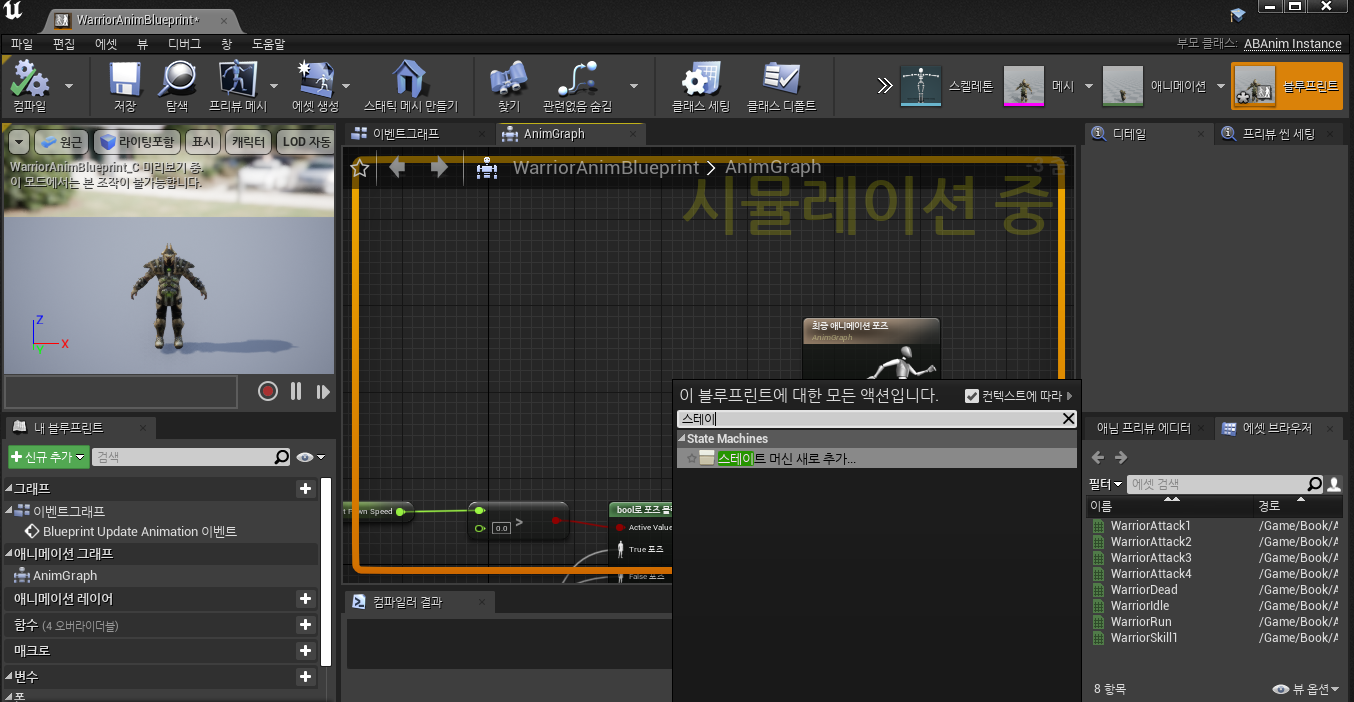The image size is (1354, 702).
Task: Add a new 함수 with plus icon
Action: 306,625
